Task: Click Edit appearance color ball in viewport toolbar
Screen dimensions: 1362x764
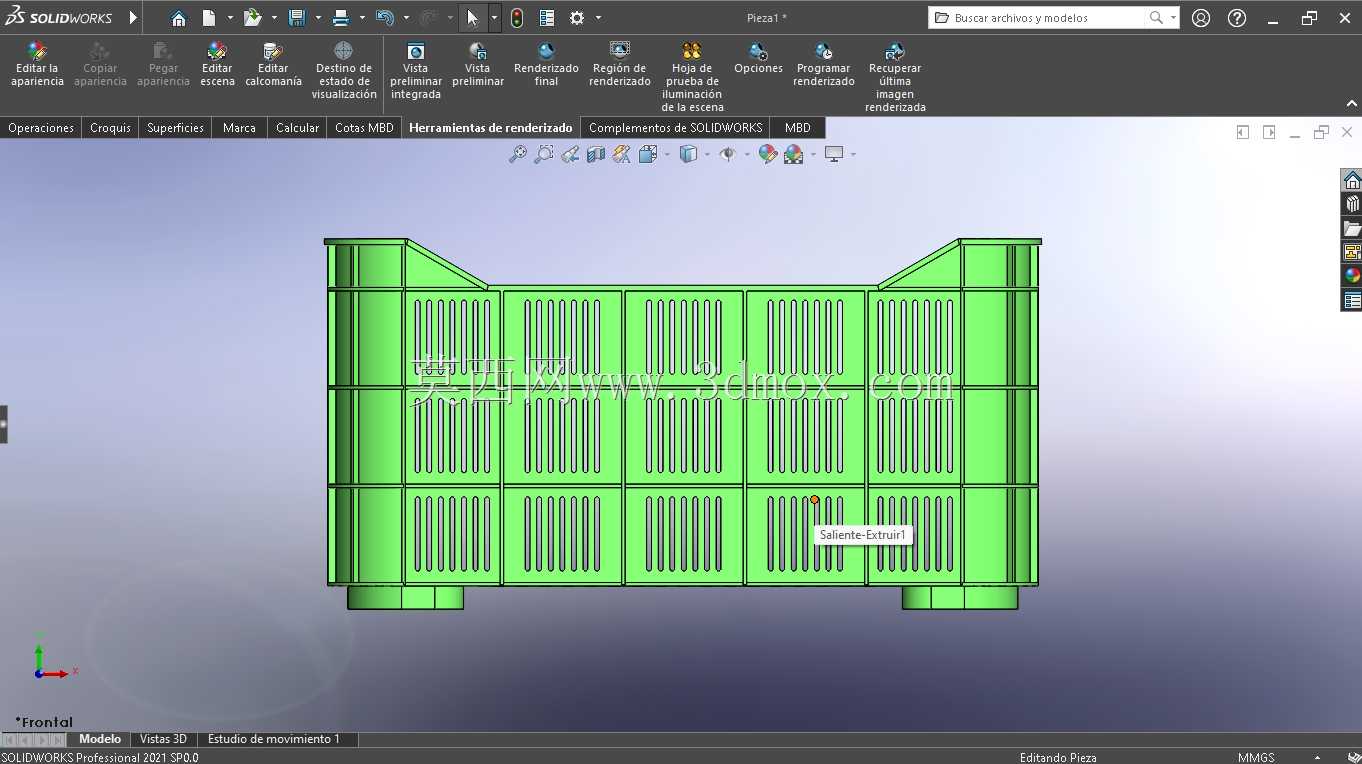Action: point(768,154)
